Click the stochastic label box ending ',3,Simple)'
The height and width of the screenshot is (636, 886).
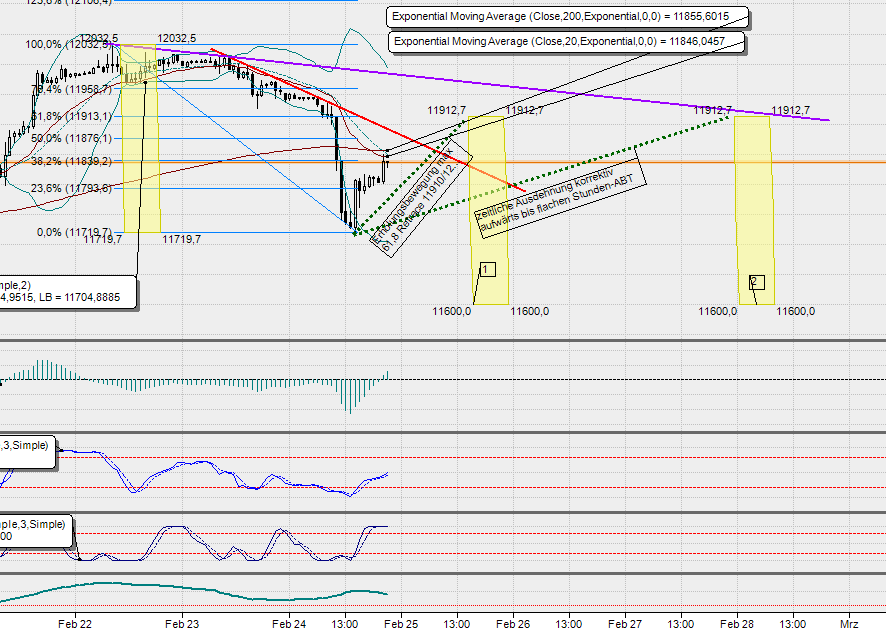[x=28, y=452]
